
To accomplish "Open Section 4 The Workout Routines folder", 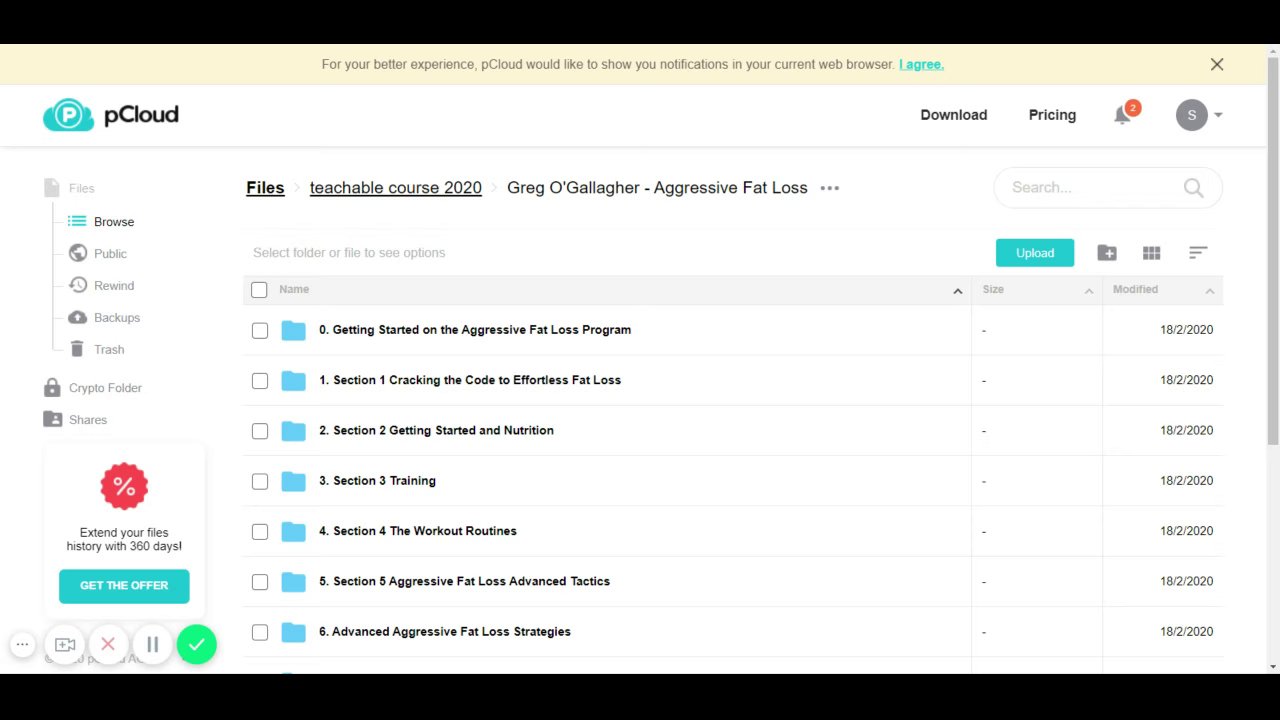I will (418, 531).
